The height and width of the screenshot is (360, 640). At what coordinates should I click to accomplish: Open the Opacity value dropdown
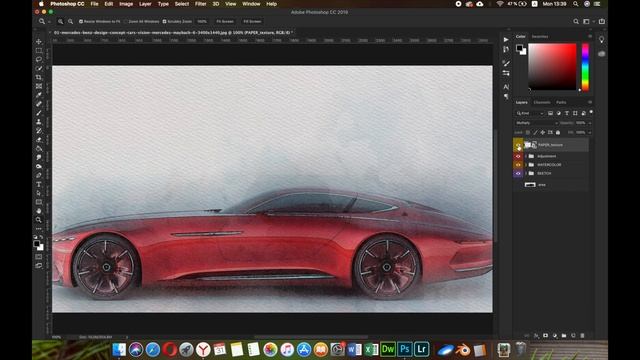590,123
